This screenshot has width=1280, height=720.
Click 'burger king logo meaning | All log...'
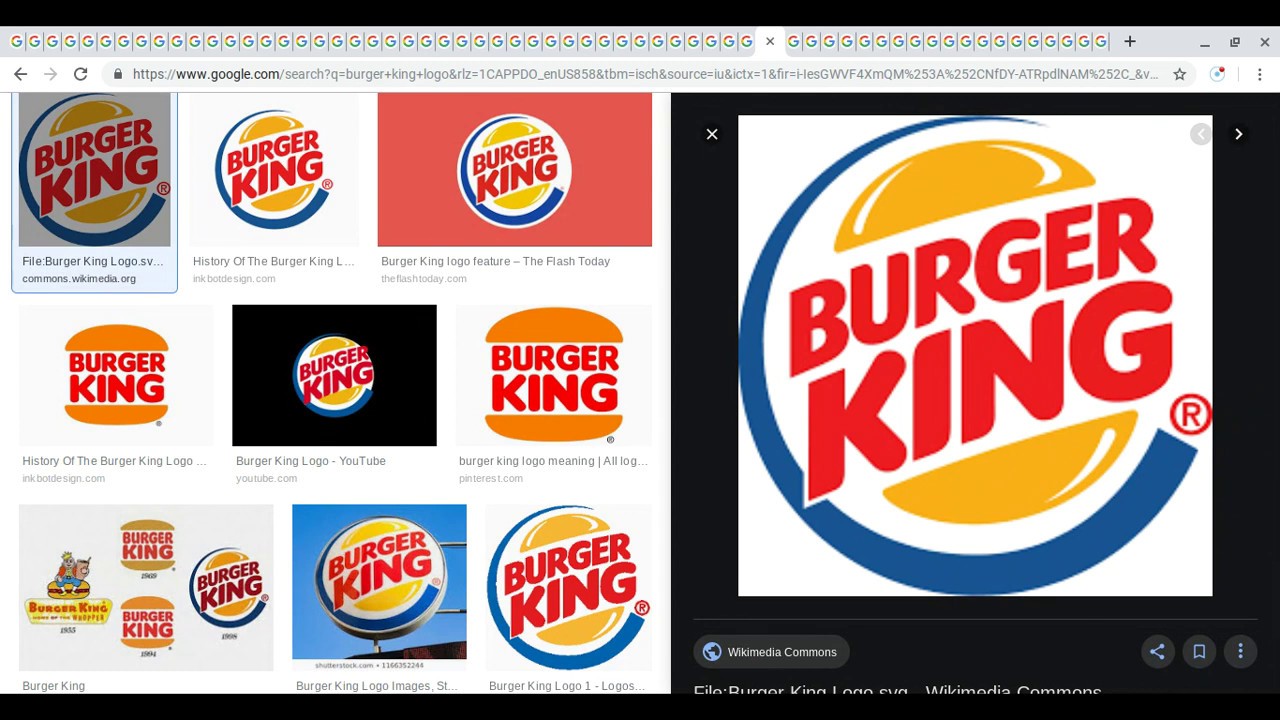click(553, 461)
